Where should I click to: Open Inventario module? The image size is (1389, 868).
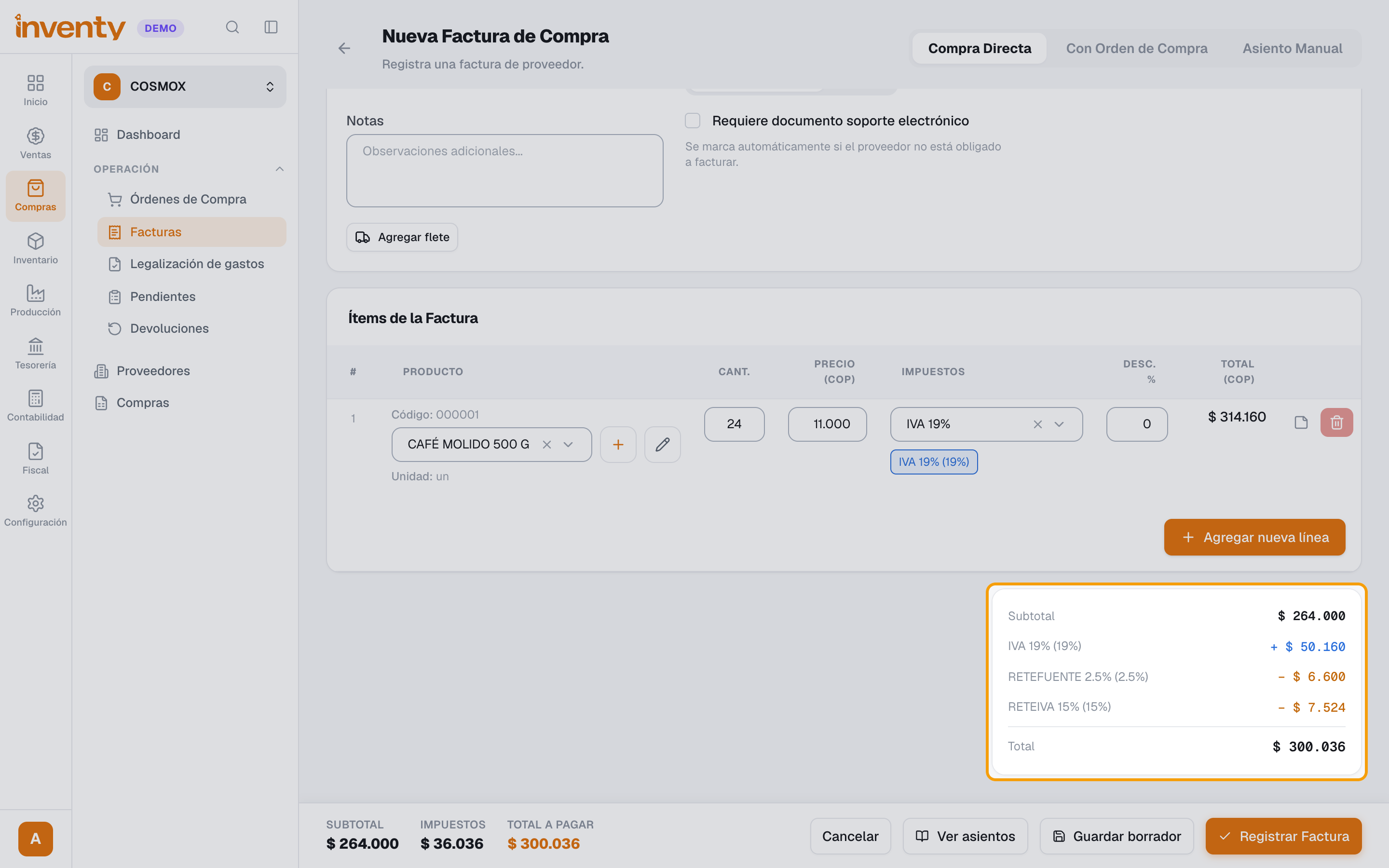coord(36,248)
